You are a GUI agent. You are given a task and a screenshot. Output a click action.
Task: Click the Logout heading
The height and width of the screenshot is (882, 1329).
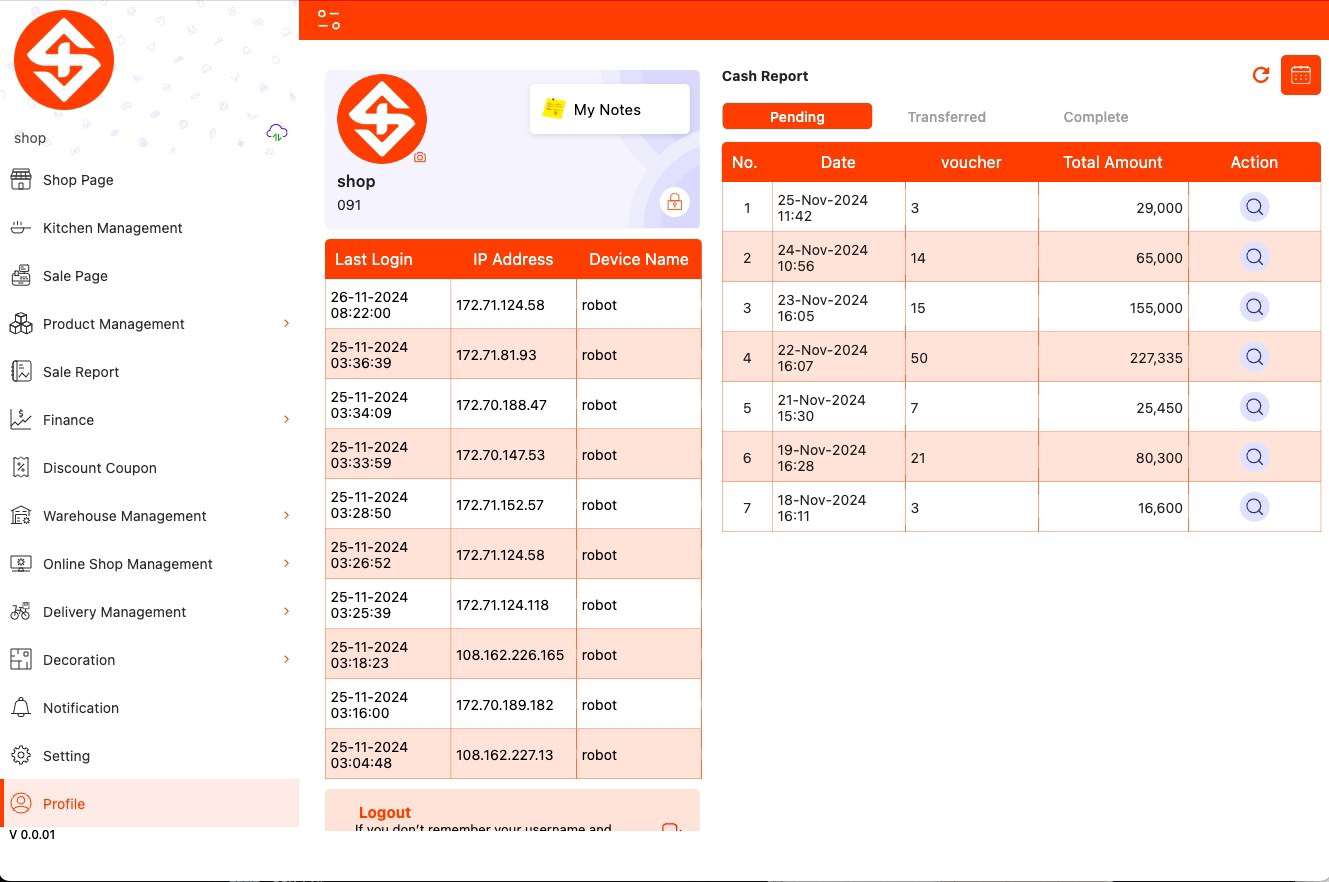coord(385,813)
